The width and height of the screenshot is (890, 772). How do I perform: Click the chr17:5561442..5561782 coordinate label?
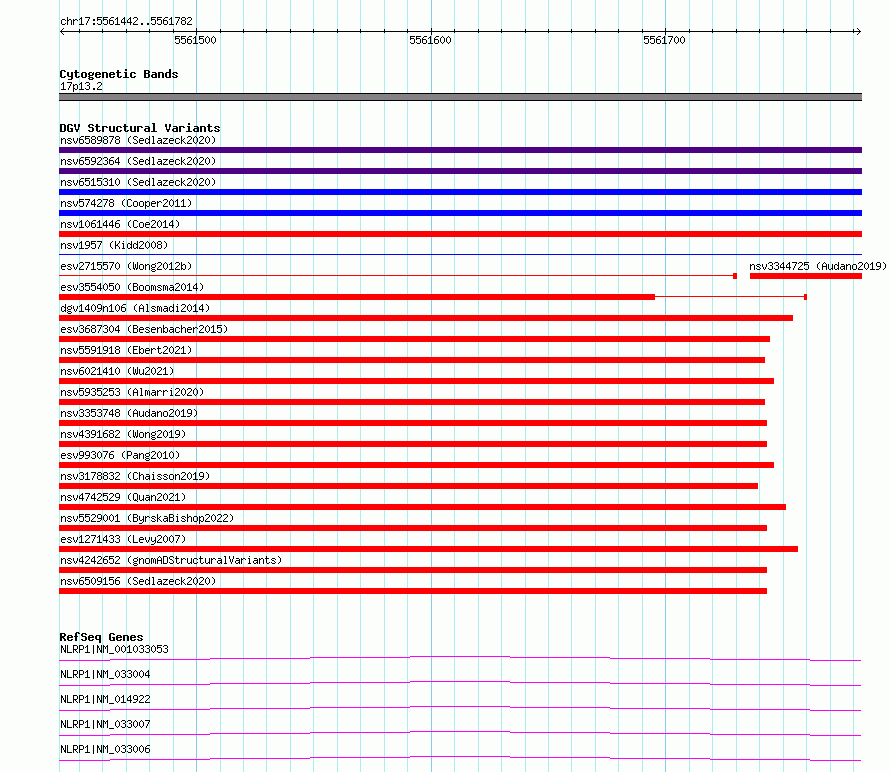(x=126, y=21)
